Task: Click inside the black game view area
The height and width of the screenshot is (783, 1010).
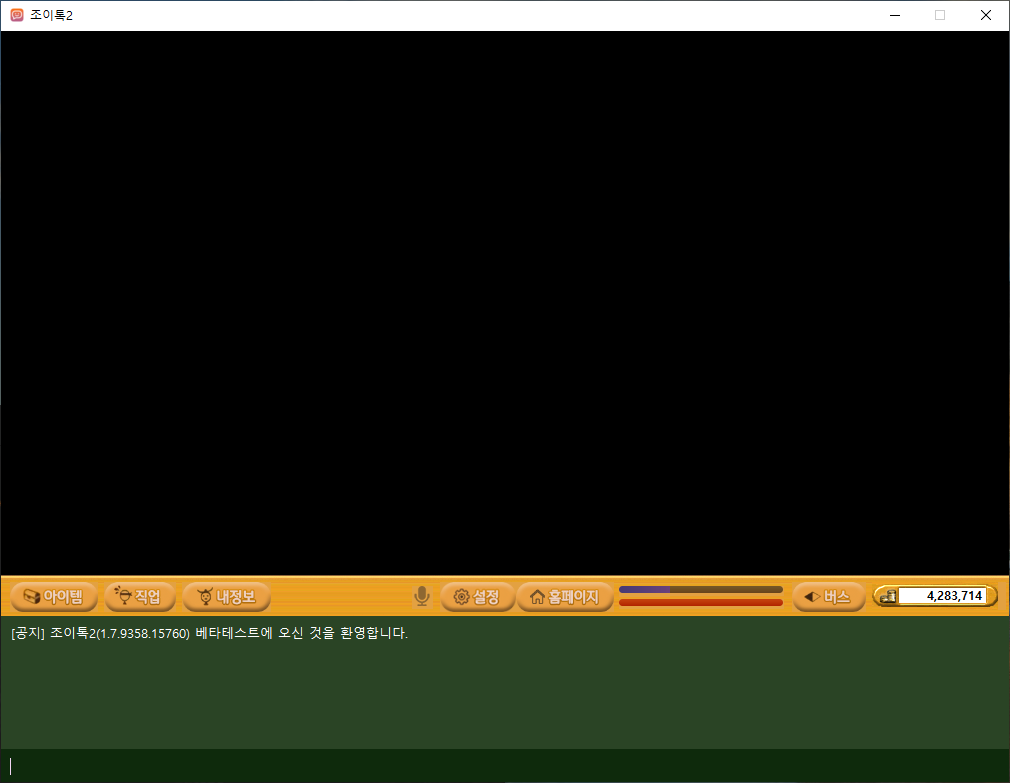Action: (x=504, y=302)
